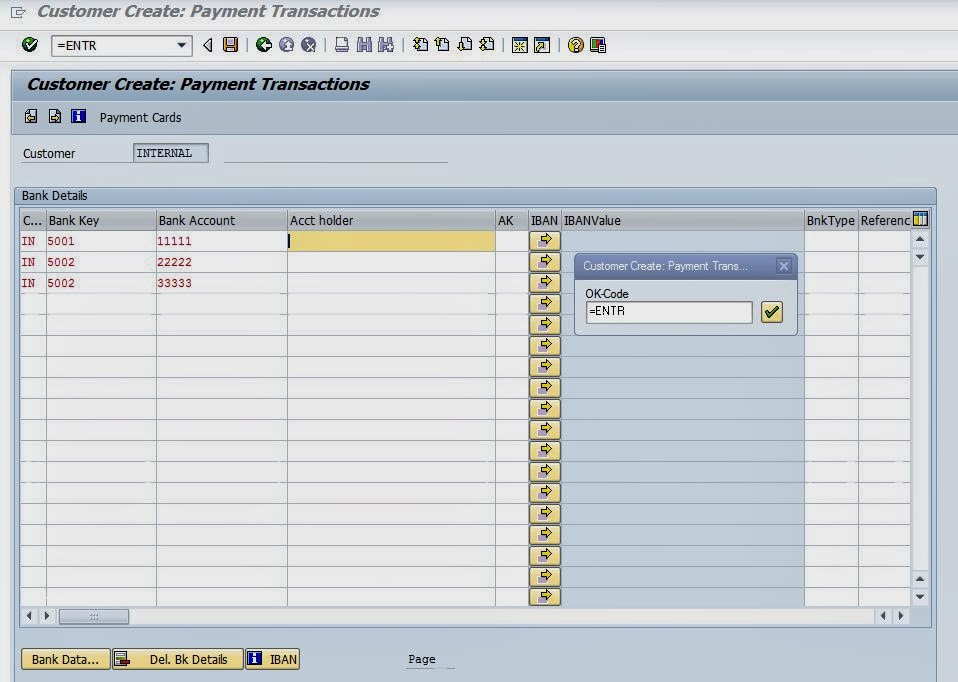Click the green Enter checkmark in toolbar
The width and height of the screenshot is (958, 682).
pos(30,45)
